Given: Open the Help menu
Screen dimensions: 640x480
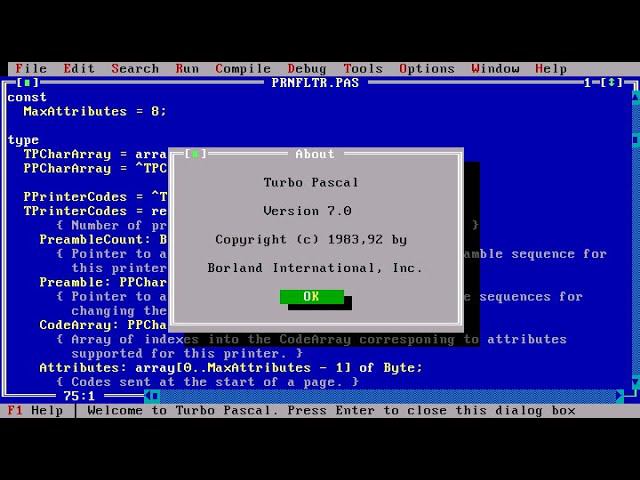Looking at the screenshot, I should point(551,69).
